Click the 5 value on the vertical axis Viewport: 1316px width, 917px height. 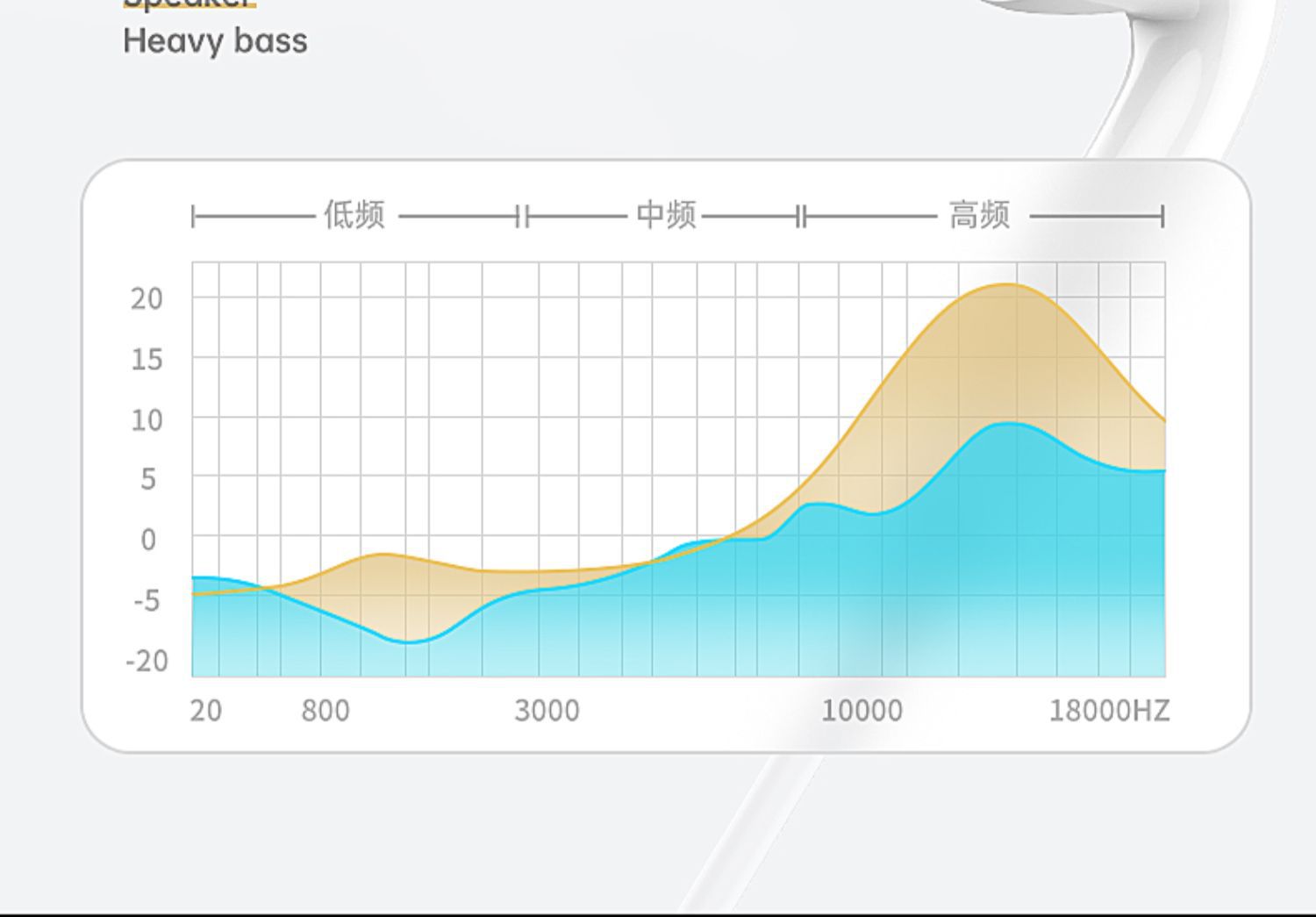[x=148, y=479]
